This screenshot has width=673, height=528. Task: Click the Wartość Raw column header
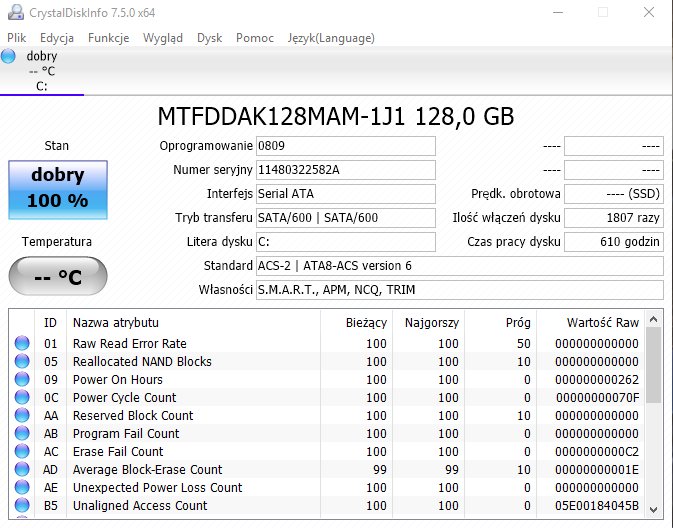591,322
